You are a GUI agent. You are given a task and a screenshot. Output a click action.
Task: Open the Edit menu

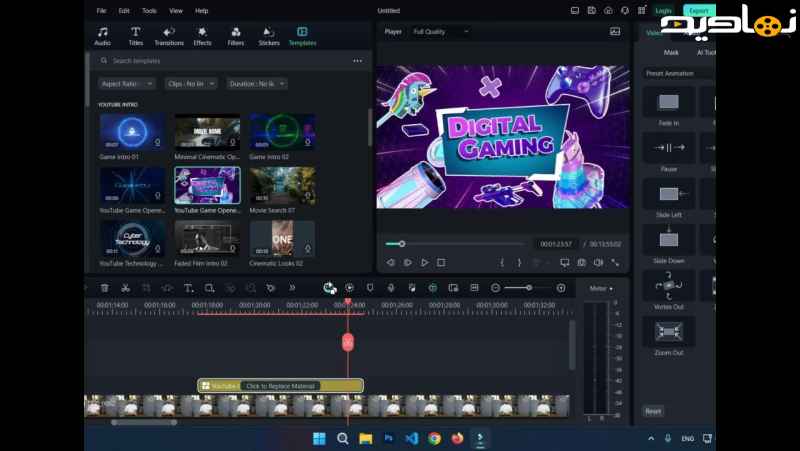click(124, 11)
